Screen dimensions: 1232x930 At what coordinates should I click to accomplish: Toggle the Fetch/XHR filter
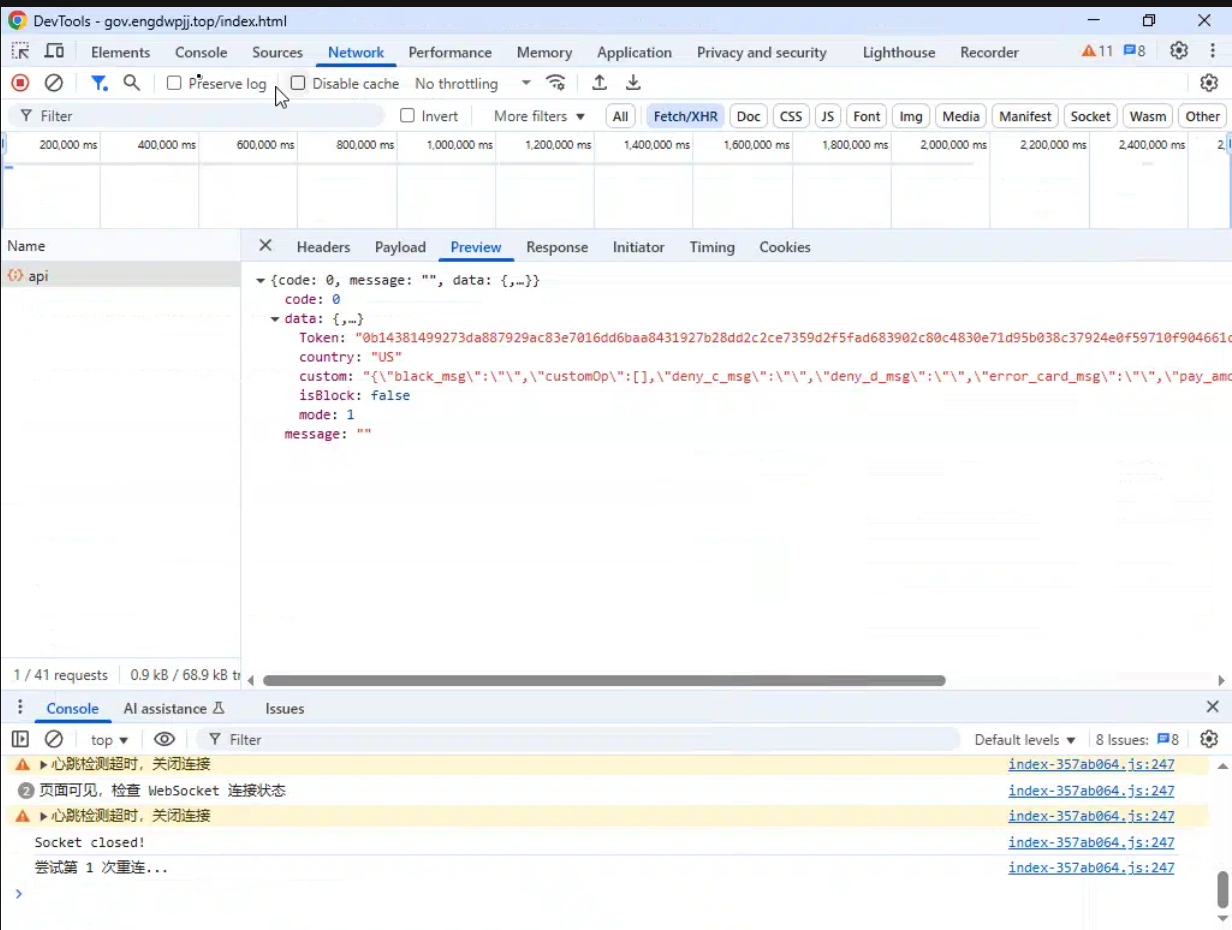coord(685,116)
